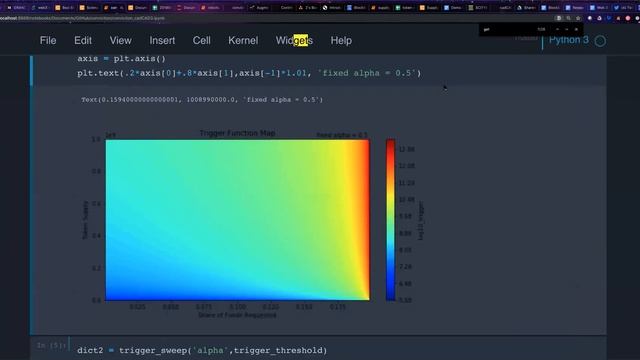Go to previous find match
The height and width of the screenshot is (360, 640).
558,29
